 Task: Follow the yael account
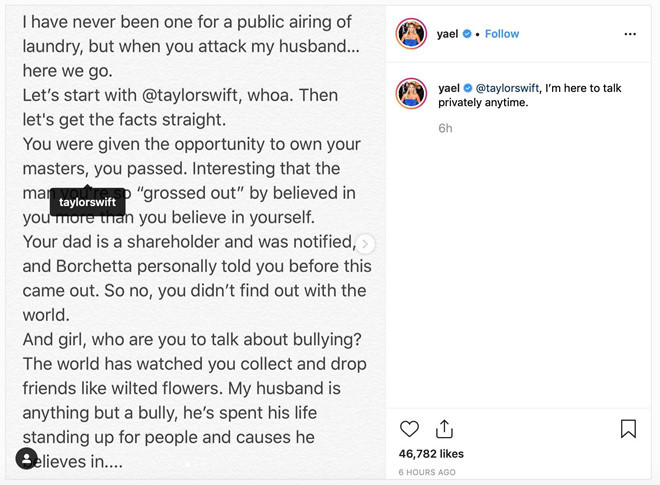[502, 34]
